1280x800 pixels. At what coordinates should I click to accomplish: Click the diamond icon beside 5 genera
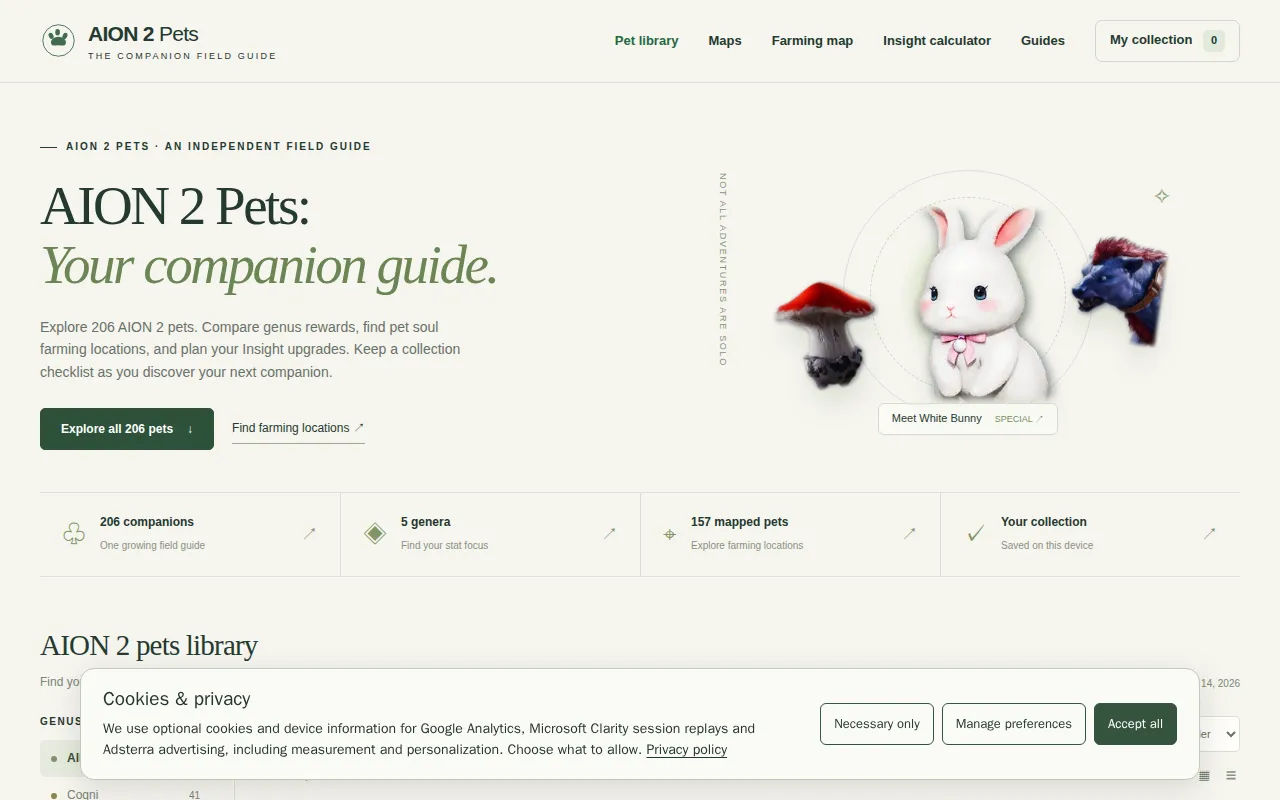[x=375, y=534]
